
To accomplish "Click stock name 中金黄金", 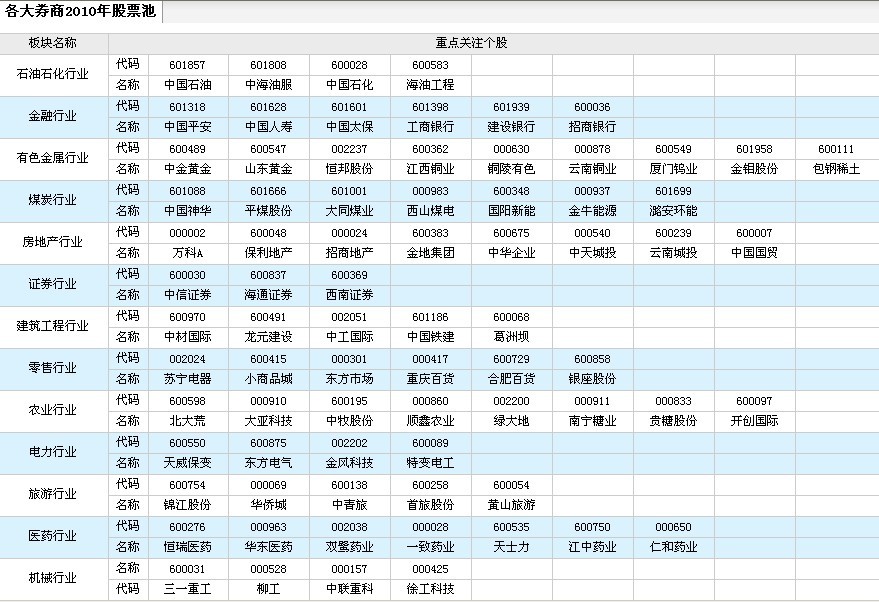I will [x=188, y=169].
